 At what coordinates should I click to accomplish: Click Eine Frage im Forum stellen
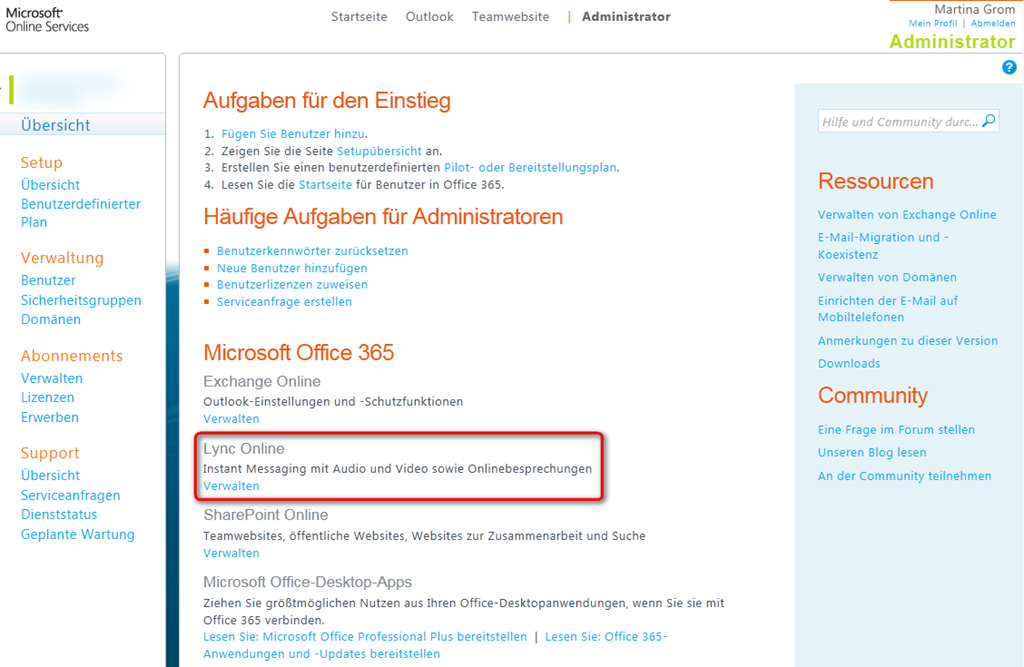click(x=896, y=430)
